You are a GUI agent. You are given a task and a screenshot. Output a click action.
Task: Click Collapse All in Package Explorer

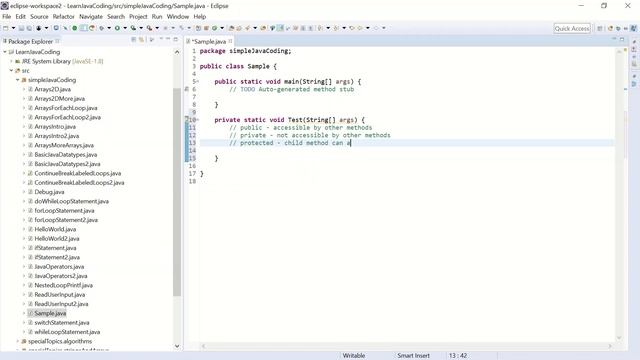133,39
